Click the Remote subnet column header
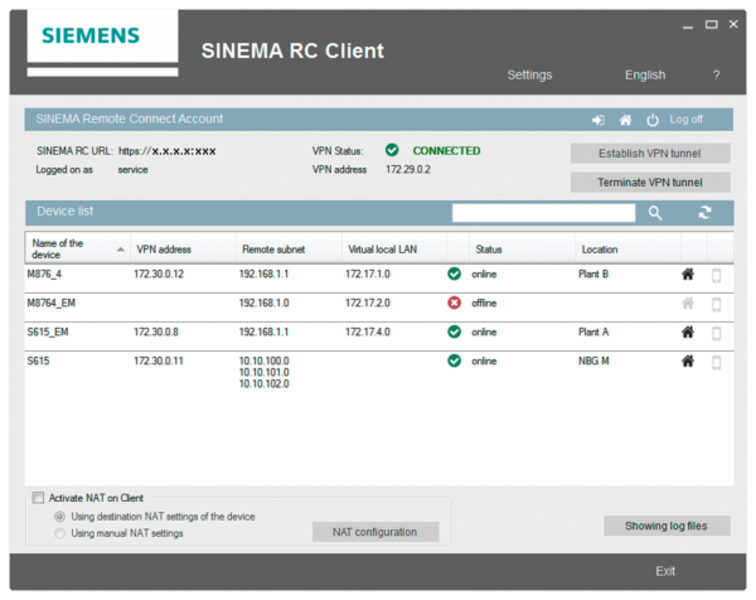756x600 pixels. point(289,249)
